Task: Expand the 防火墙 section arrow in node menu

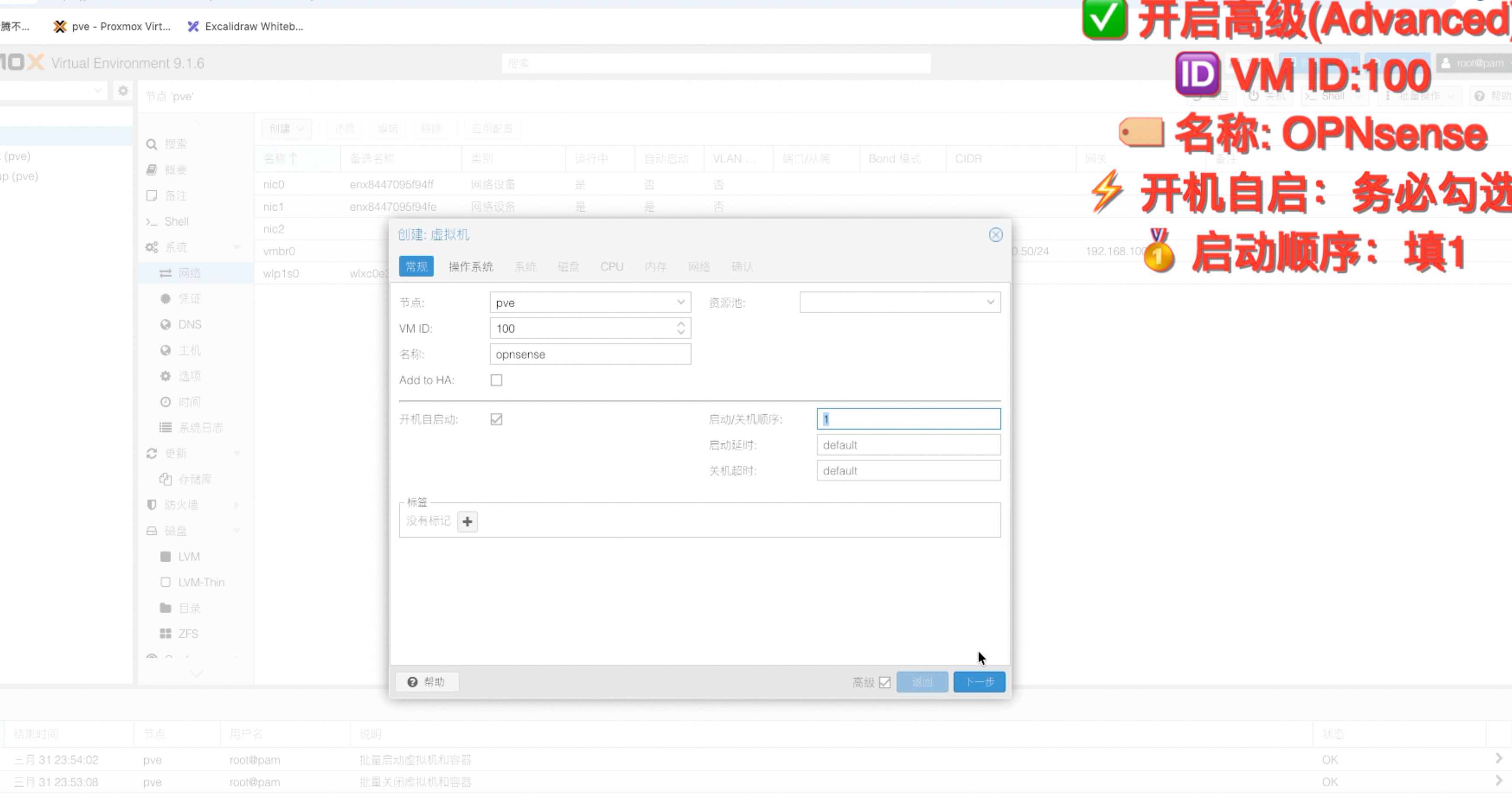Action: 237,505
